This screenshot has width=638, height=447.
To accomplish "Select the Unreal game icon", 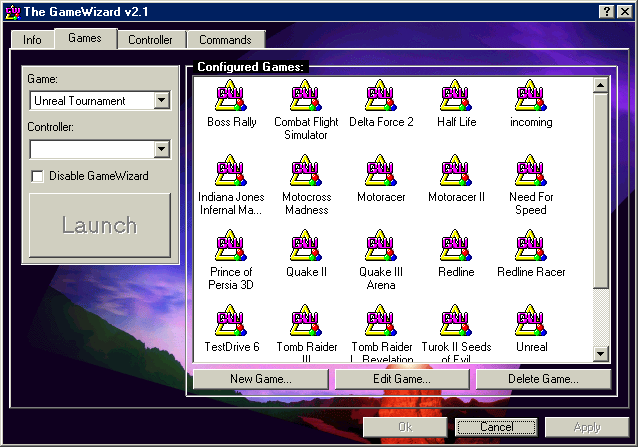I will click(x=531, y=320).
